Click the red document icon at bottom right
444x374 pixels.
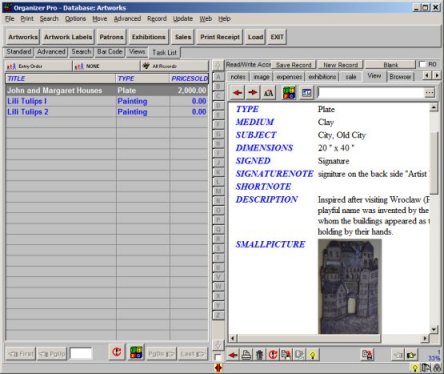(367, 355)
